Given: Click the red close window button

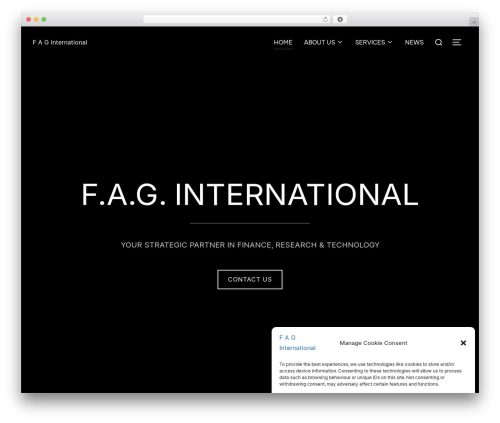Looking at the screenshot, I should [x=29, y=19].
